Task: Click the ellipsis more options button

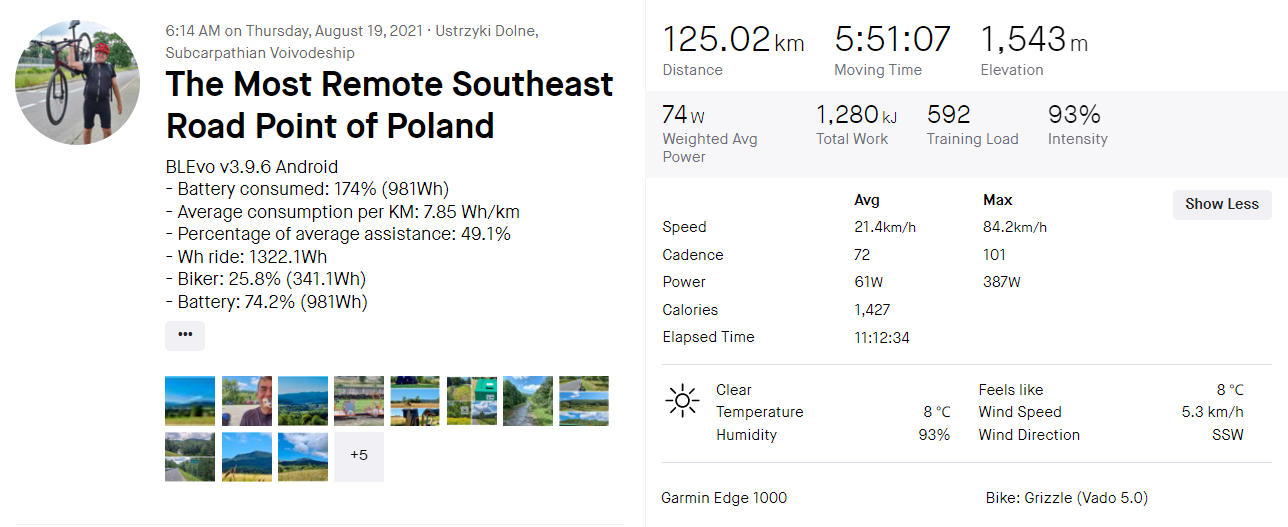Action: tap(185, 335)
